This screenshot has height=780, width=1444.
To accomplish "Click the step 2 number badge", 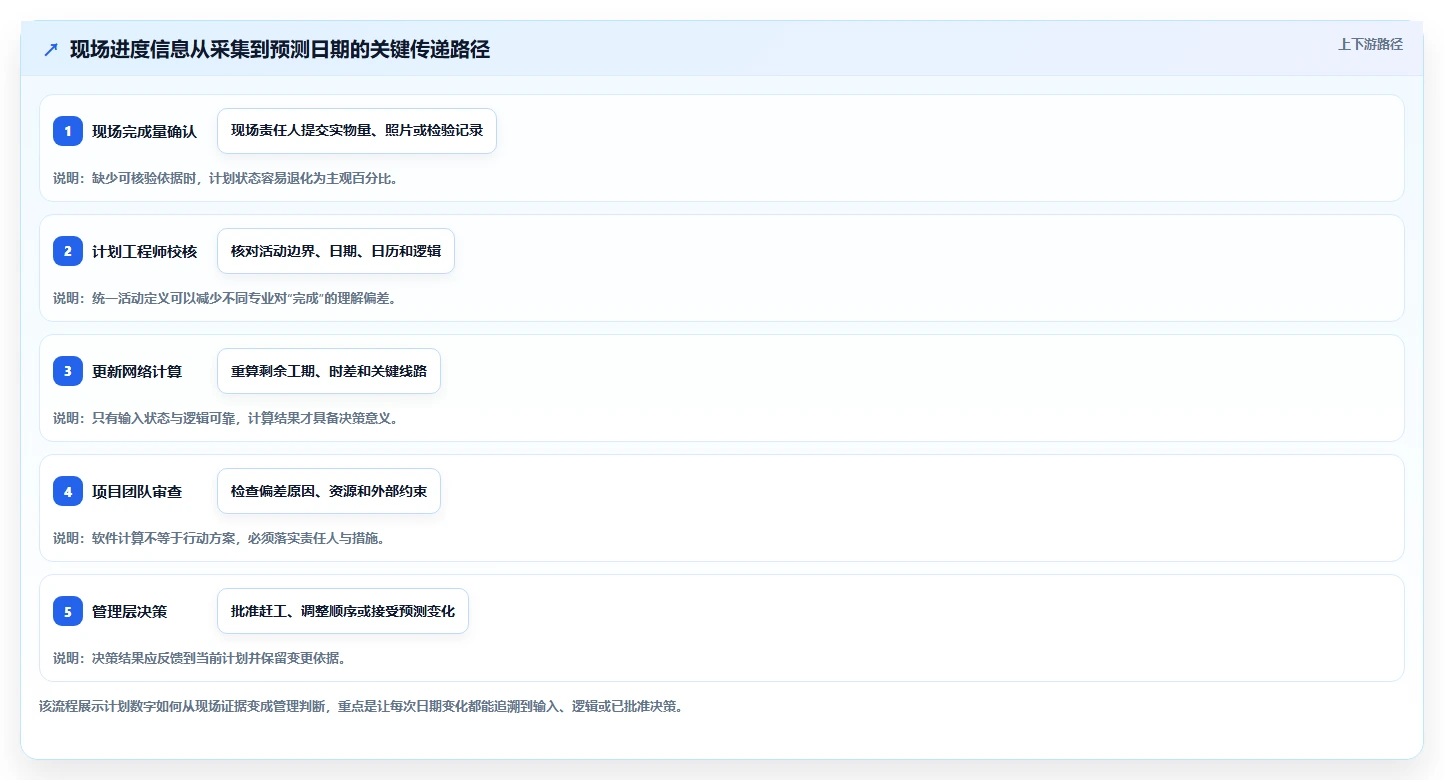I will (68, 251).
